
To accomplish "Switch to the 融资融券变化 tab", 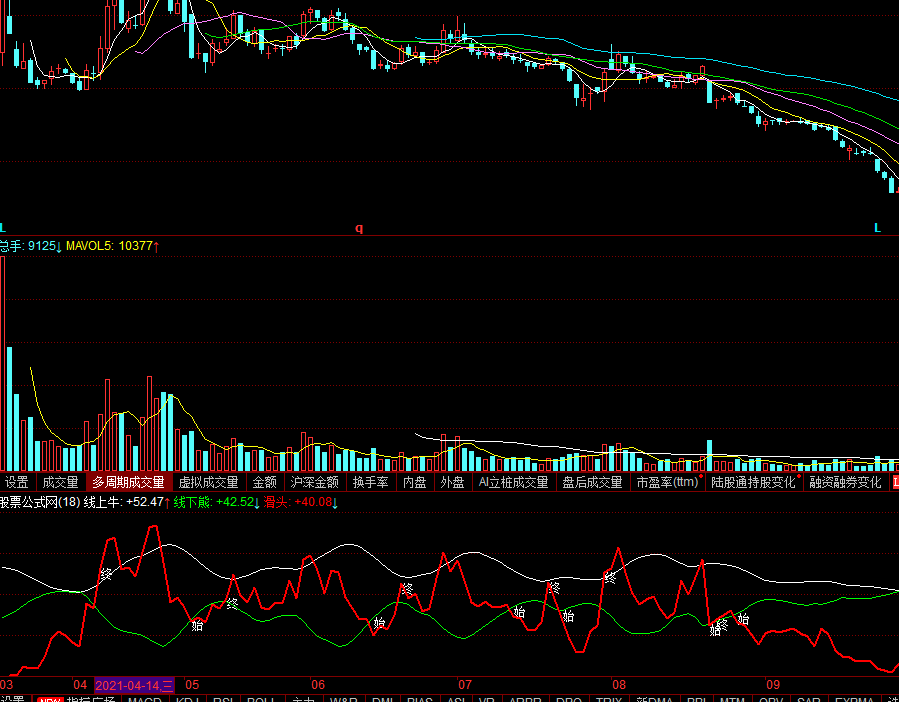I will [845, 482].
